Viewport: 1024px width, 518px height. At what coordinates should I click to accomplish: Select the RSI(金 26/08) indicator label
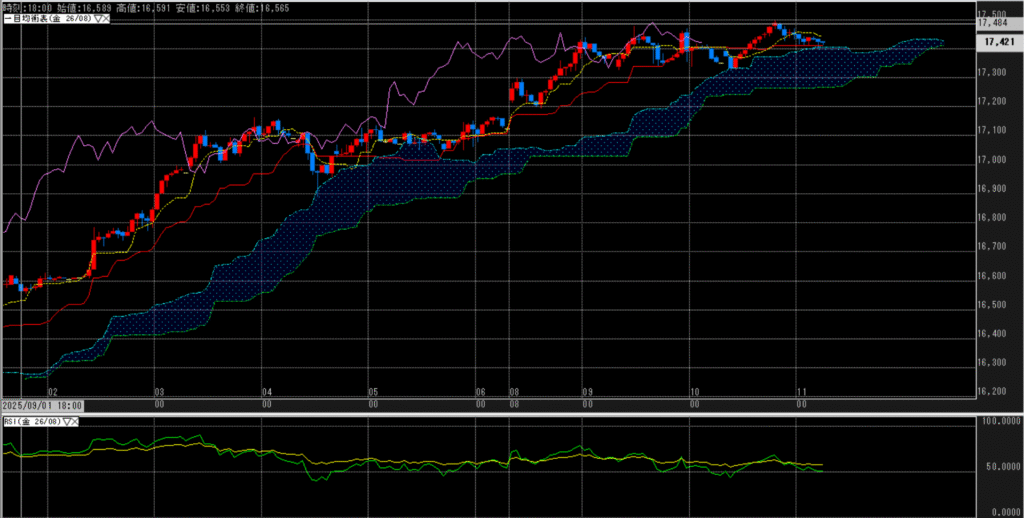pyautogui.click(x=32, y=423)
